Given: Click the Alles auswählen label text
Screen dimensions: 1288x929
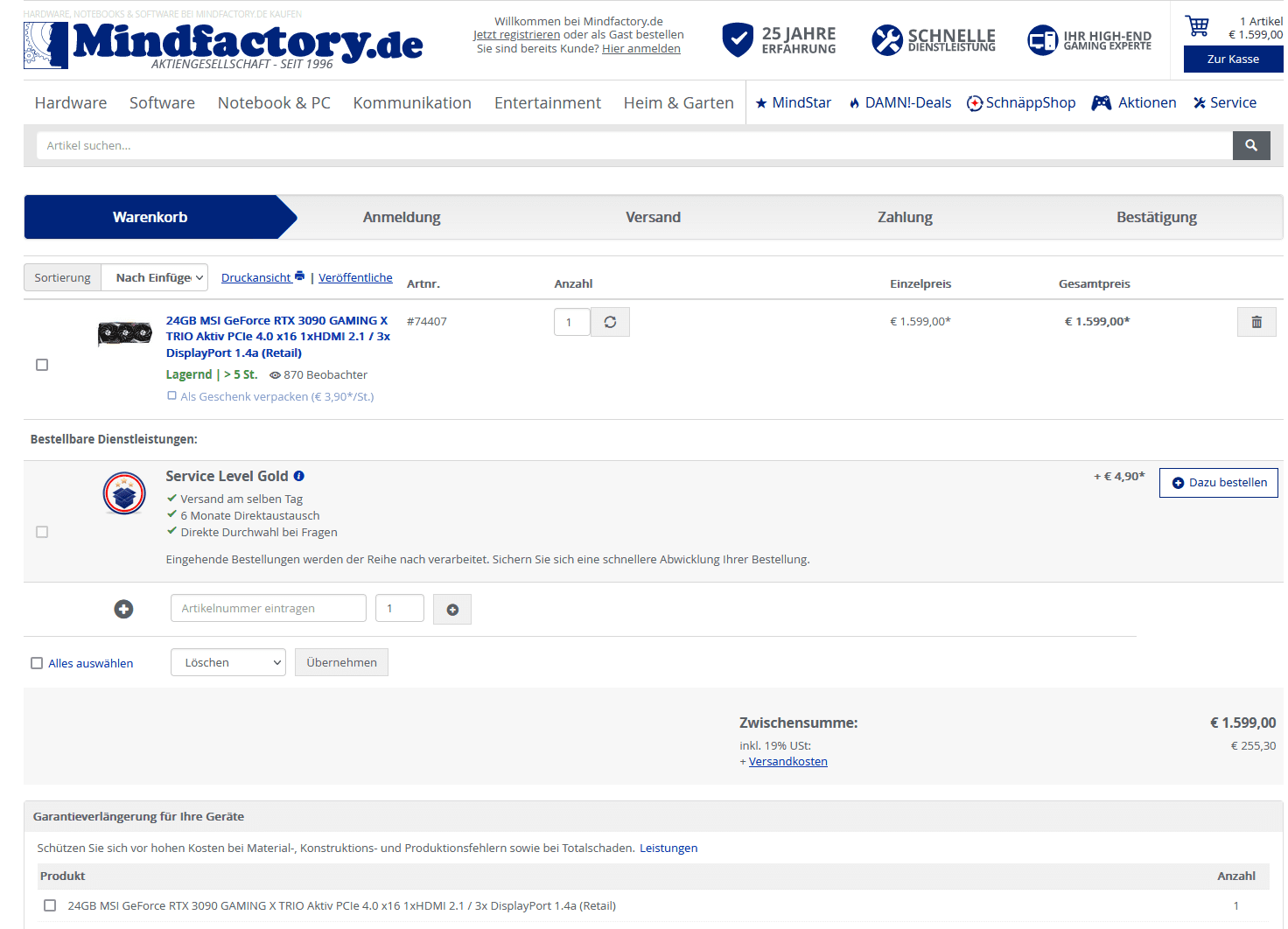Looking at the screenshot, I should click(x=91, y=664).
